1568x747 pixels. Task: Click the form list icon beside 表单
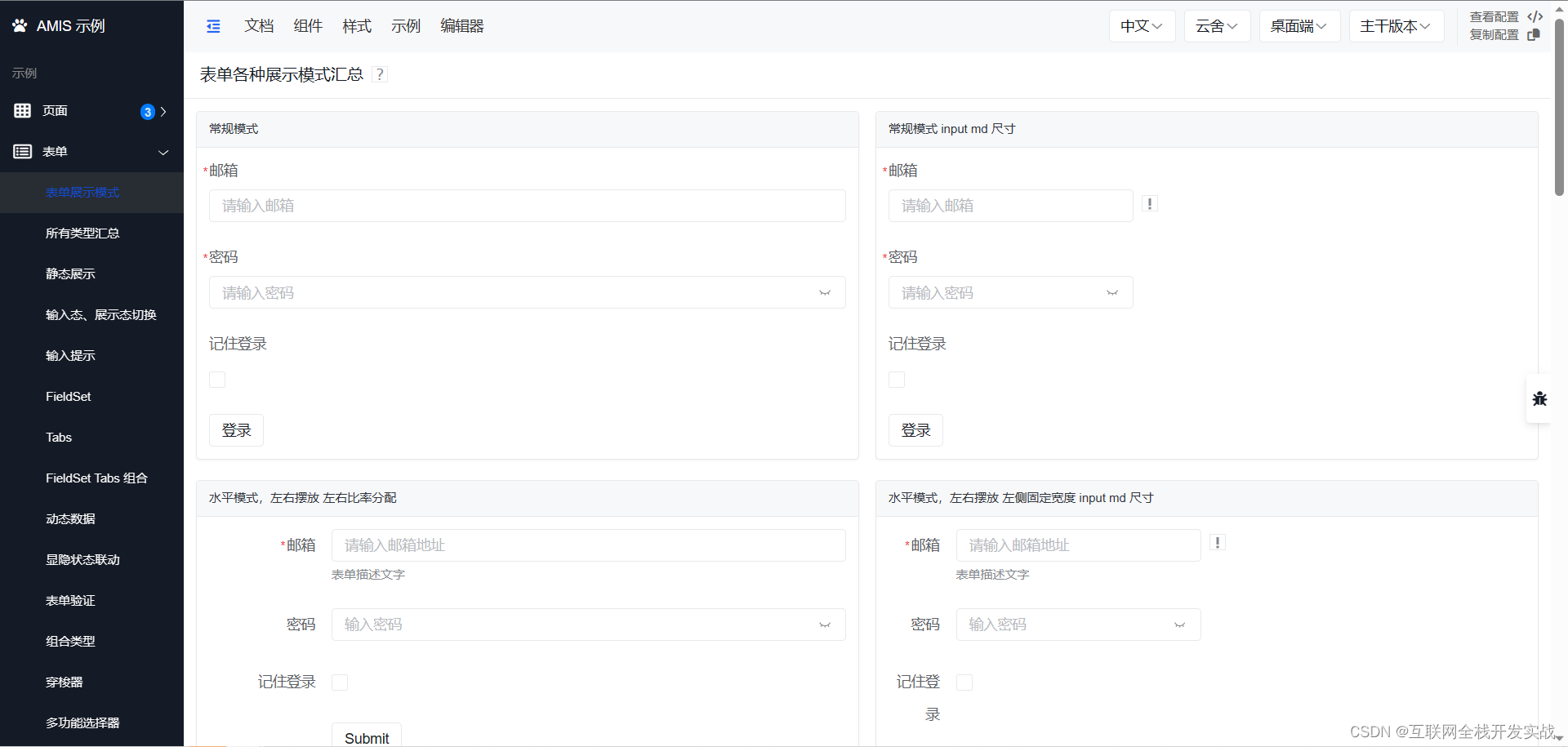click(23, 152)
